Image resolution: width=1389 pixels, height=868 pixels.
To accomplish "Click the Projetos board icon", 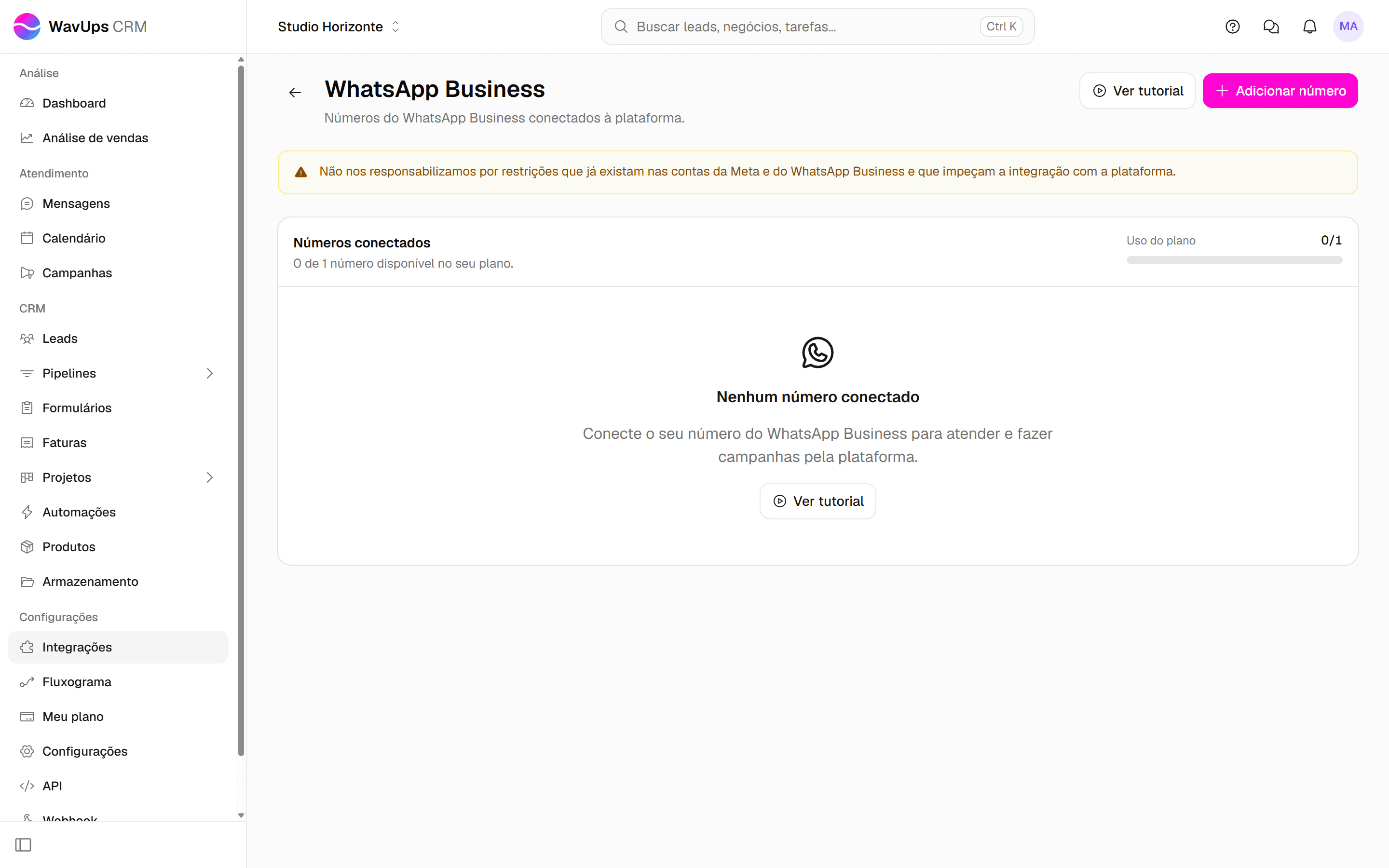I will [x=27, y=477].
